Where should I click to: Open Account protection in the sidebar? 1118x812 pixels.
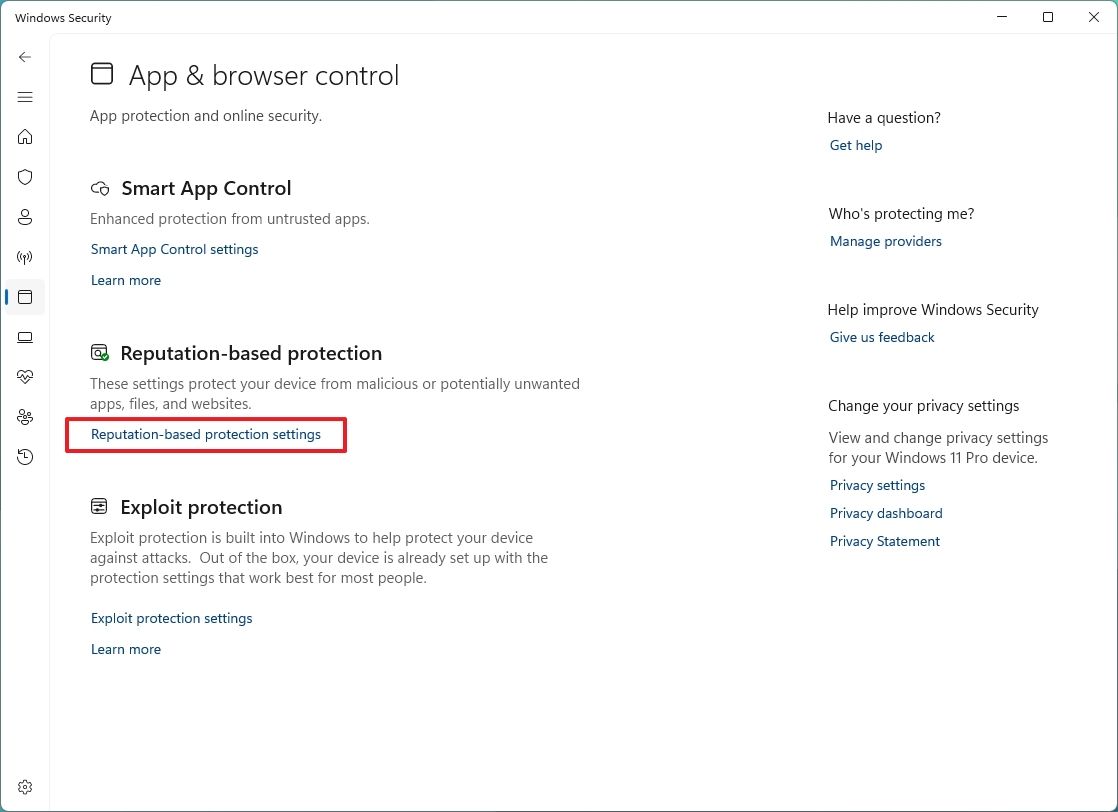pyautogui.click(x=25, y=217)
